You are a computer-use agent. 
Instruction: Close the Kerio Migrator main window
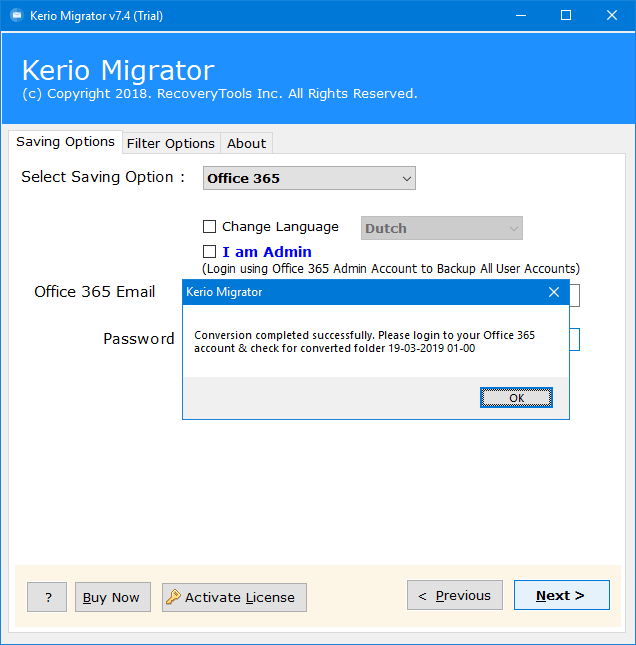(x=612, y=16)
